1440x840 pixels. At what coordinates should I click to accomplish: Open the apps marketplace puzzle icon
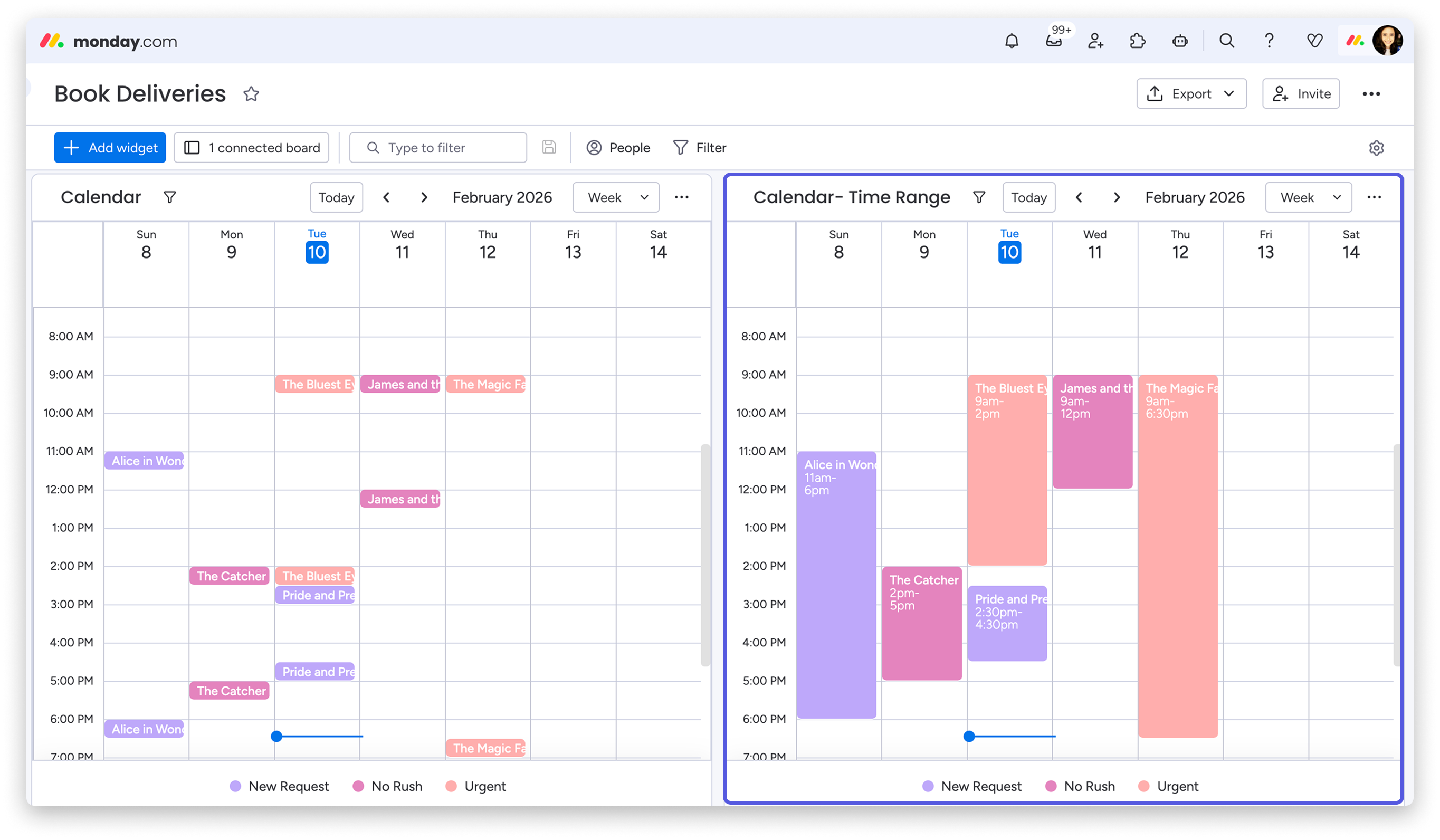1138,41
